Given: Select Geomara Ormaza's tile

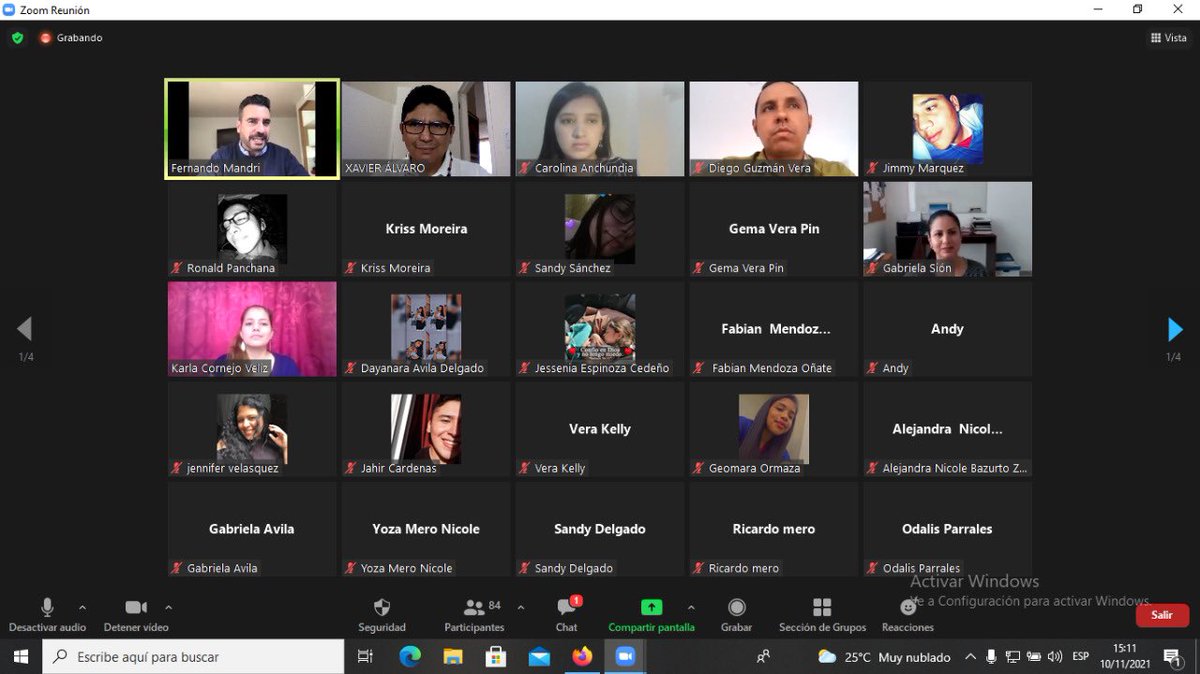Looking at the screenshot, I should pos(774,429).
